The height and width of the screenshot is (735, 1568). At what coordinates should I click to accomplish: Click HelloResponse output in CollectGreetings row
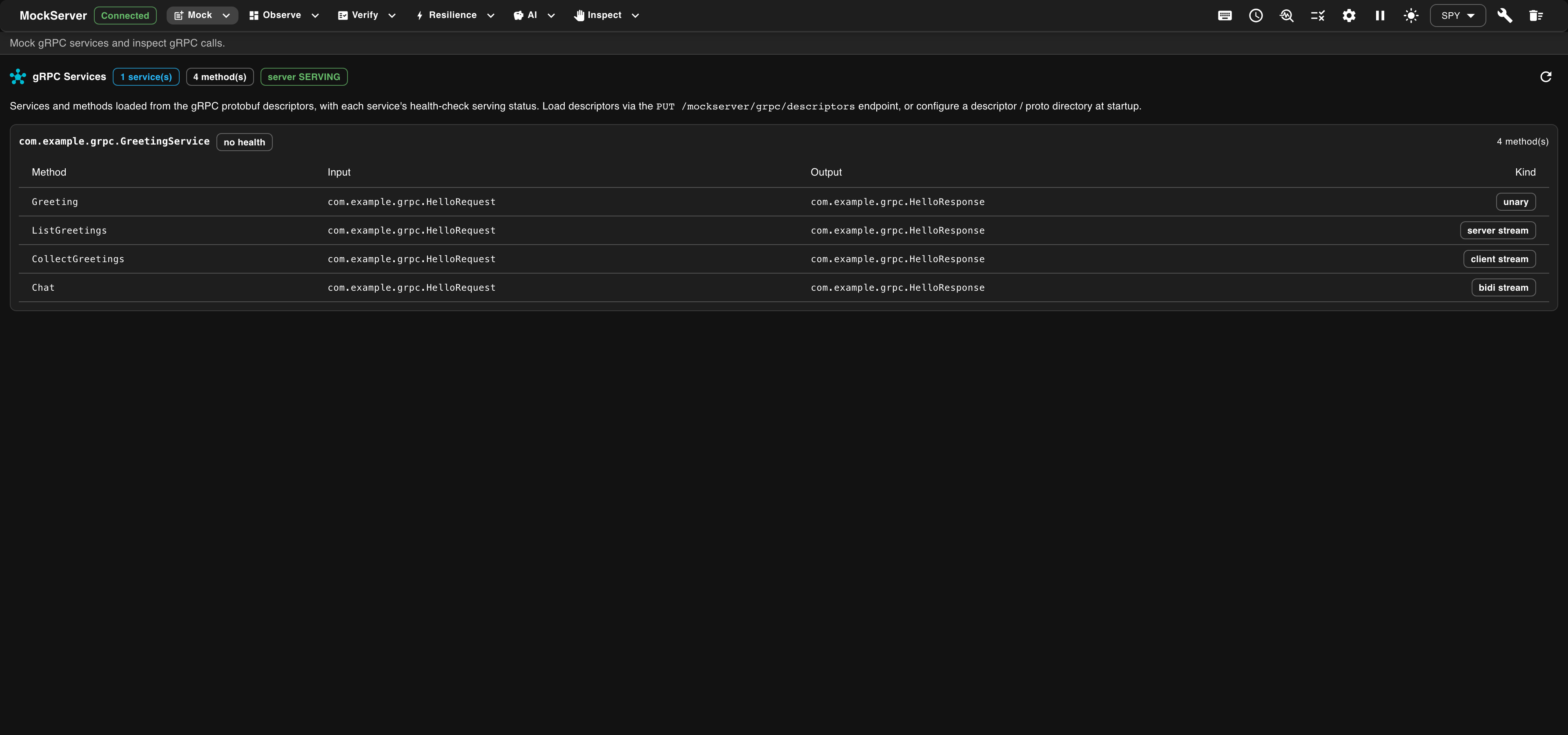coord(898,259)
